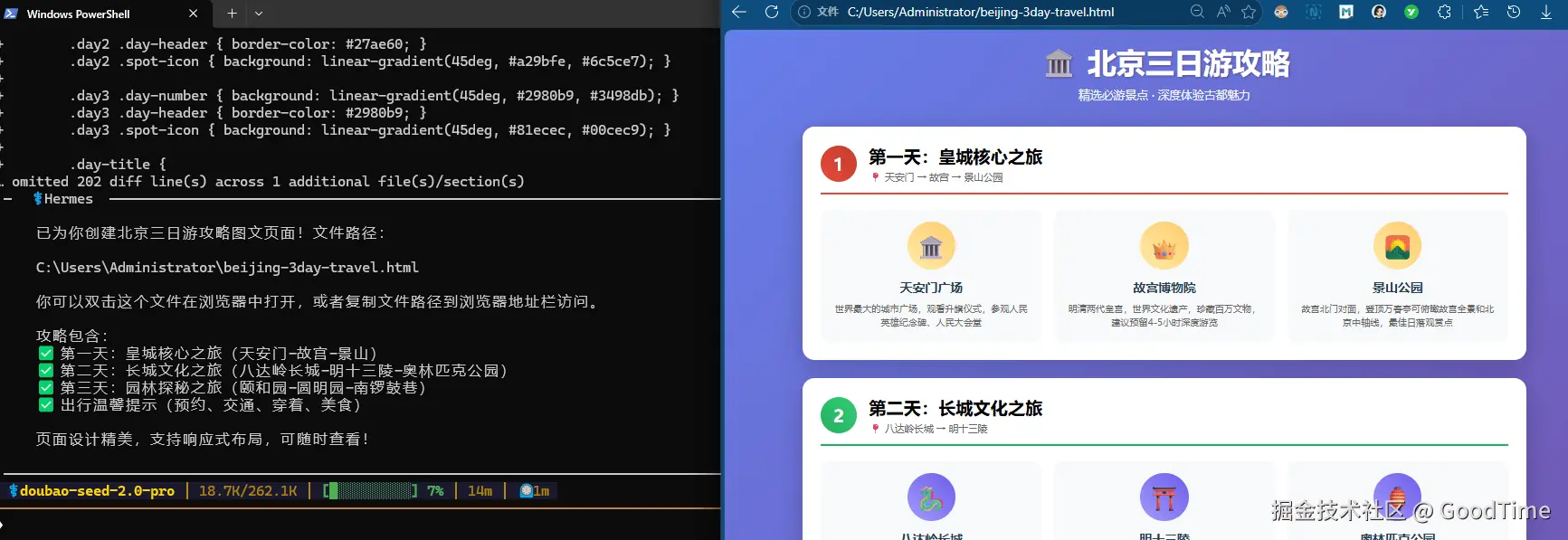The width and height of the screenshot is (1568, 540).
Task: Open the zoom out magnifier control
Action: pos(1197,12)
